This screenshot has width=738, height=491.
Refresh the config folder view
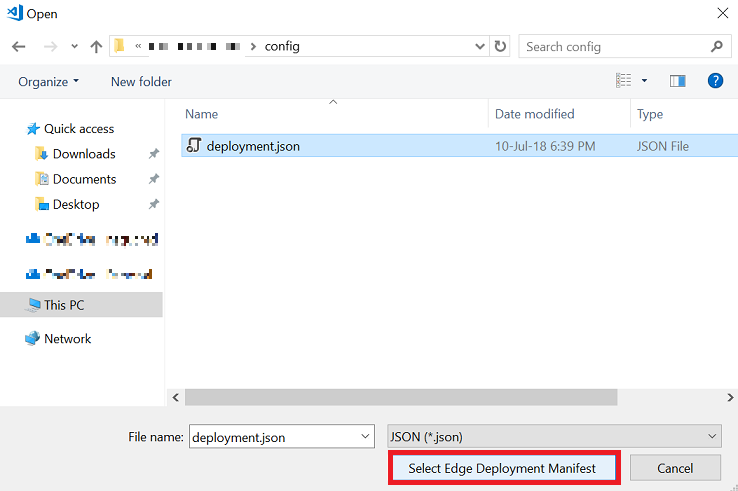click(500, 47)
